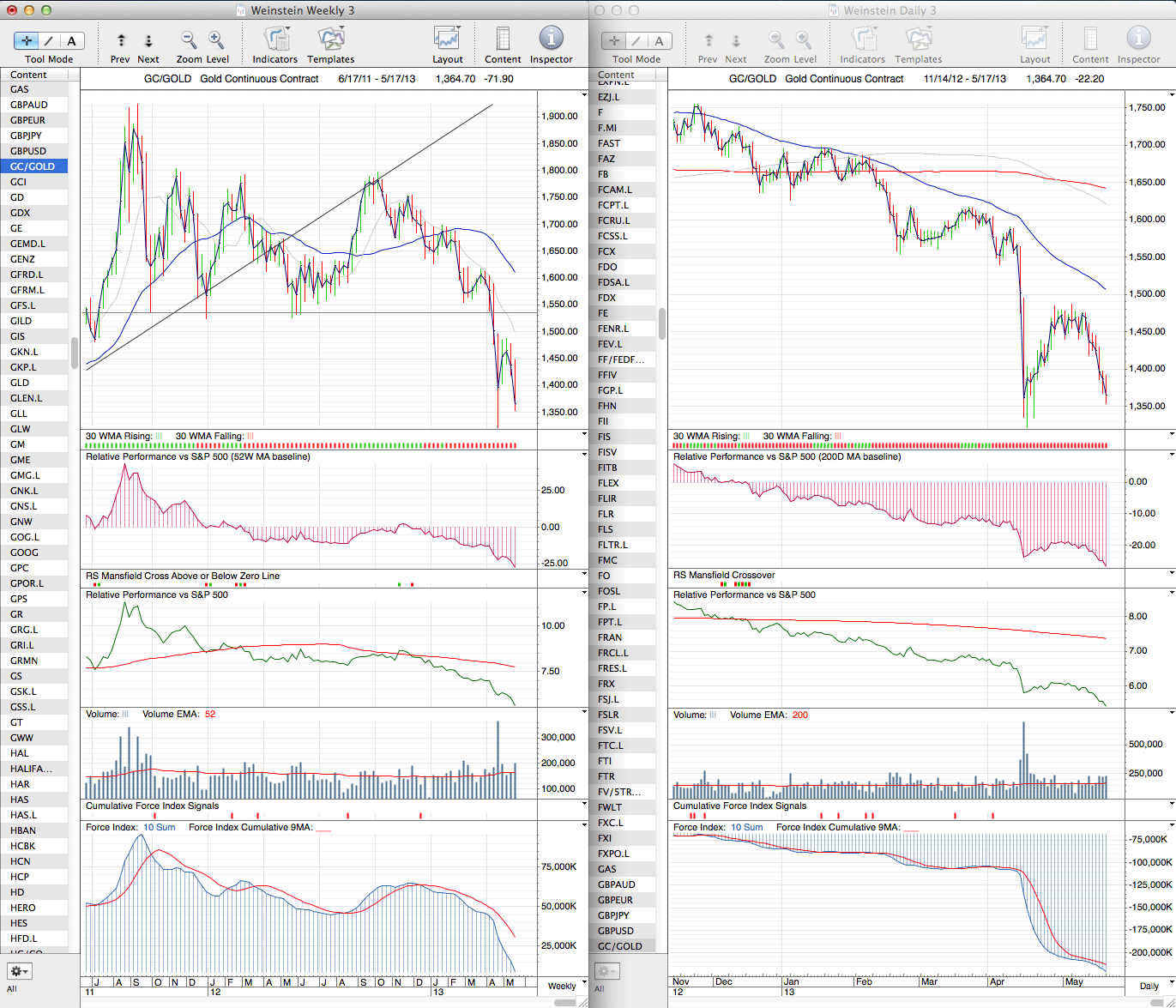The image size is (1176, 1008).
Task: Click the Daily symbol list scrollbar thumb
Action: pos(661,324)
